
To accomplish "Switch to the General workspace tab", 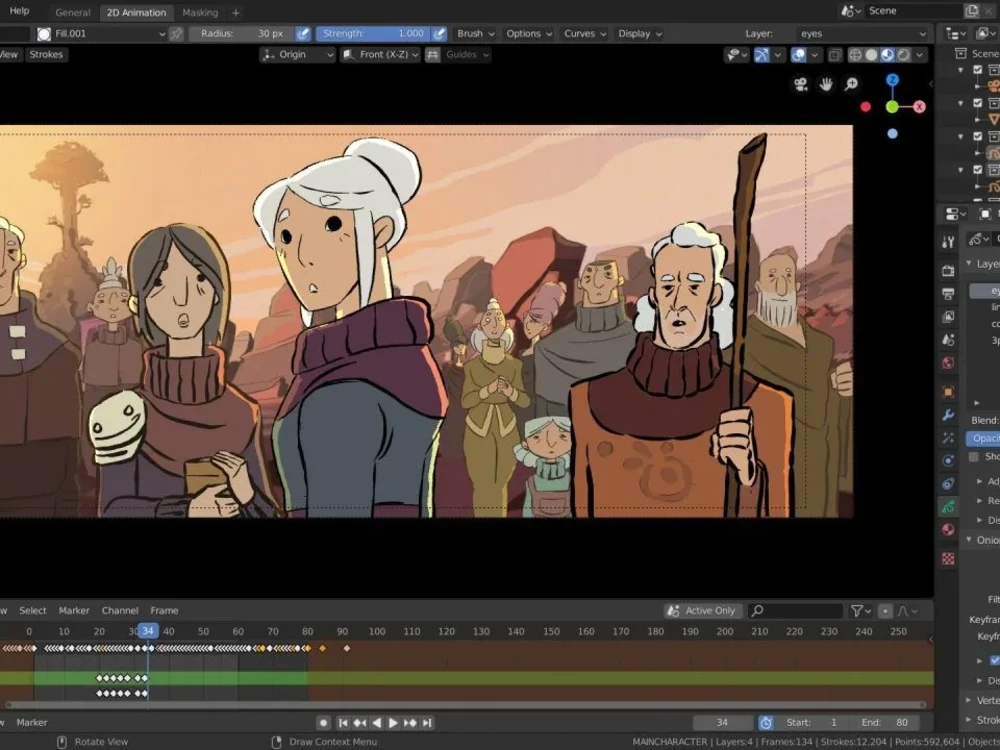I will click(x=73, y=12).
